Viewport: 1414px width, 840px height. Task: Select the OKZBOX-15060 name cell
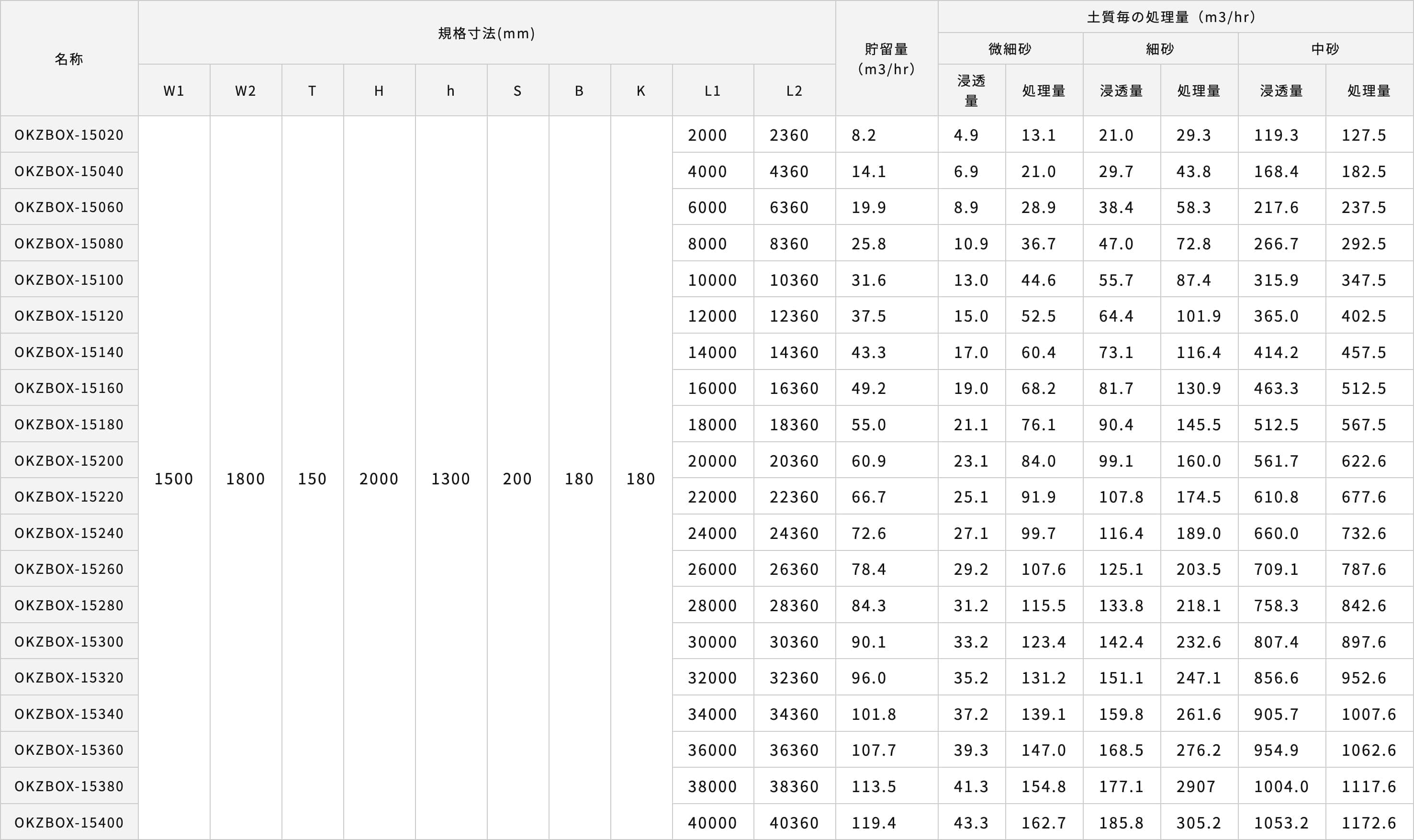pyautogui.click(x=69, y=207)
